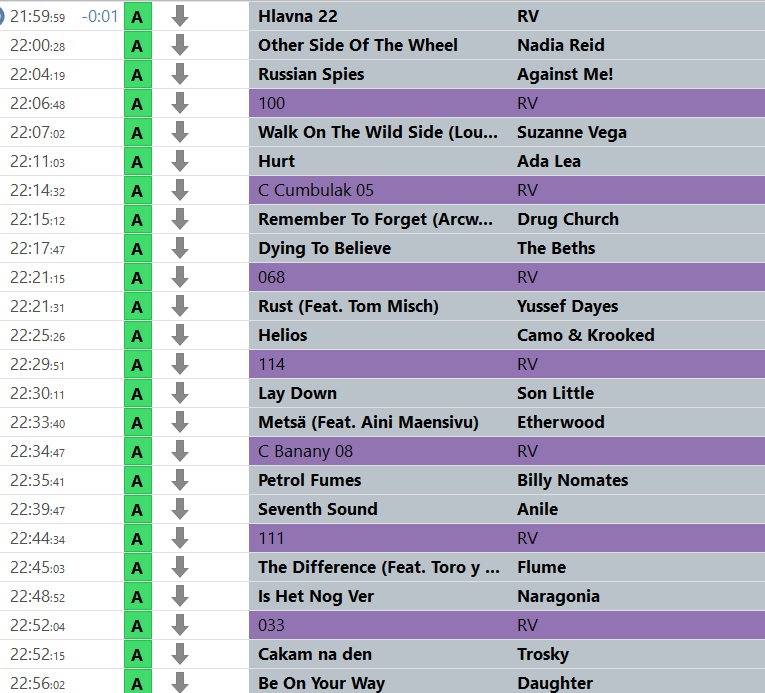The image size is (765, 693).
Task: Click artist name Suzanne Vega
Action: pyautogui.click(x=572, y=132)
